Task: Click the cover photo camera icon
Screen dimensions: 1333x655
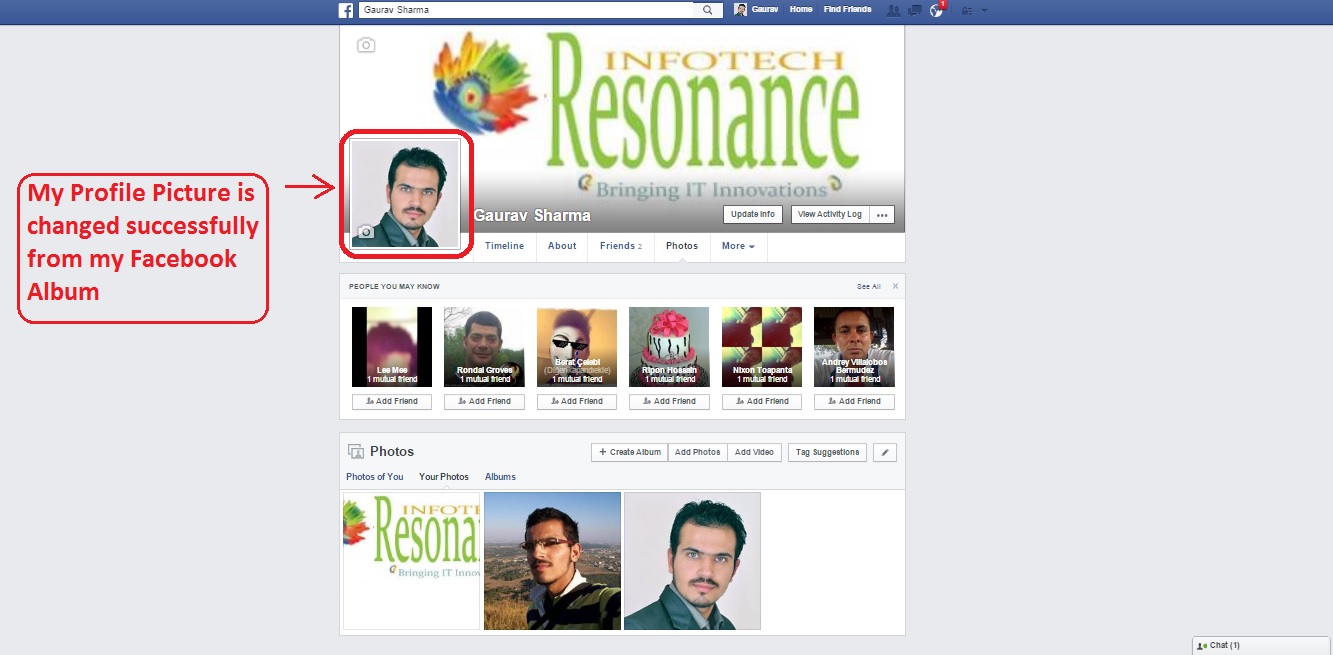Action: pos(366,45)
